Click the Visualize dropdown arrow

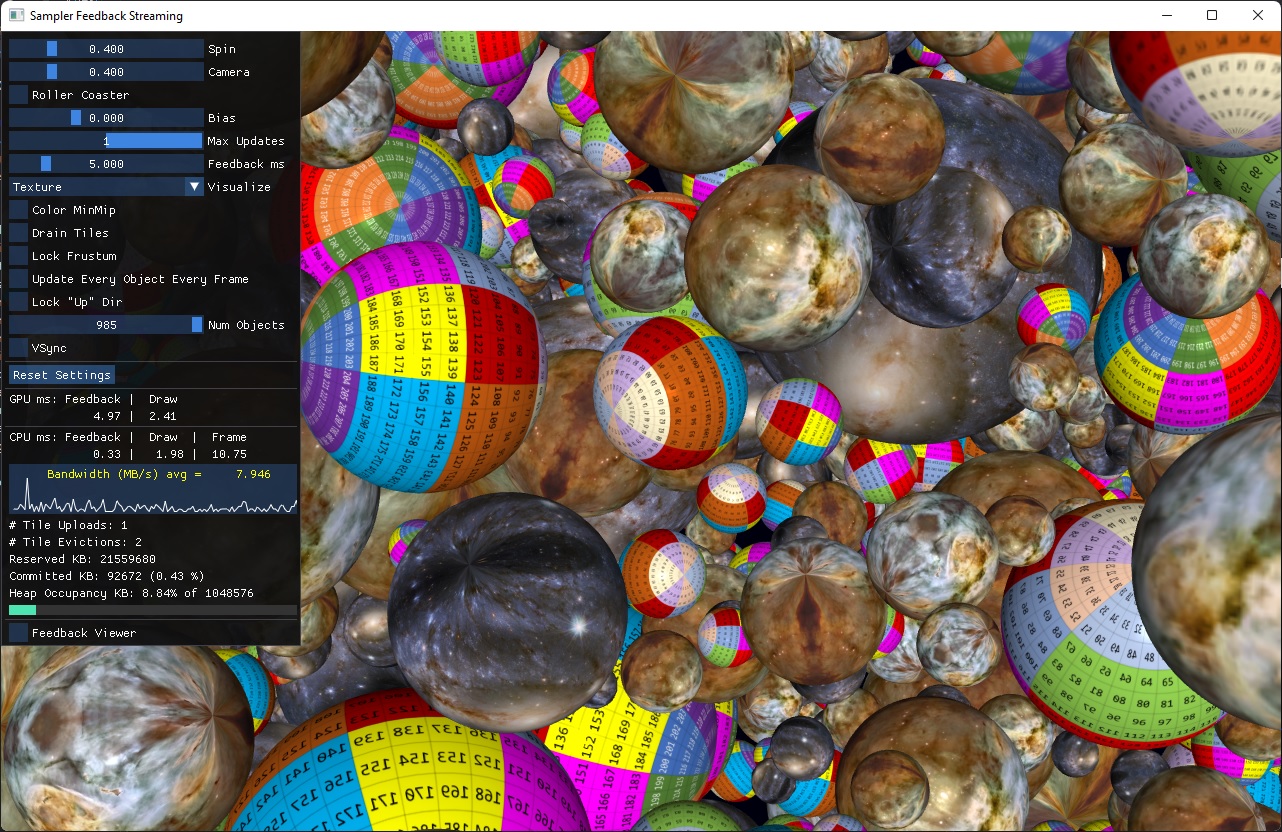click(x=194, y=187)
